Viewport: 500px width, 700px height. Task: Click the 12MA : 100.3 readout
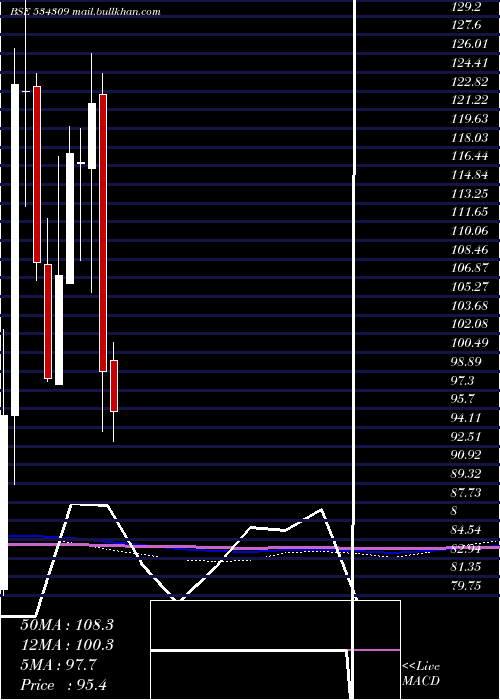pyautogui.click(x=67, y=645)
